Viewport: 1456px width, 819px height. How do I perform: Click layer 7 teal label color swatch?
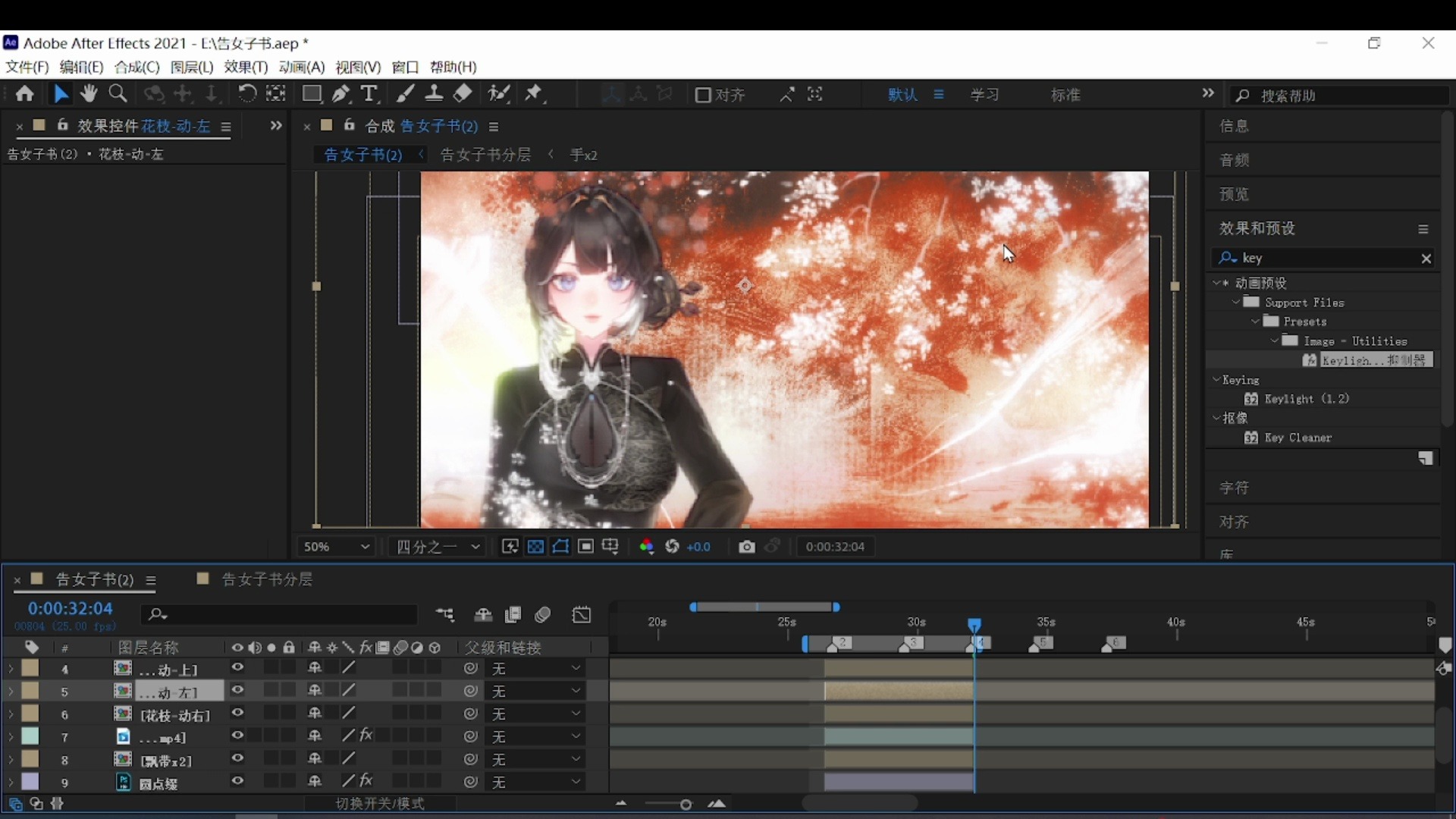(30, 736)
